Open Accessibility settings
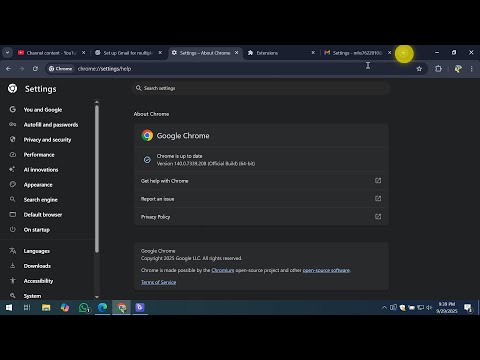The height and width of the screenshot is (360, 480). point(38,281)
